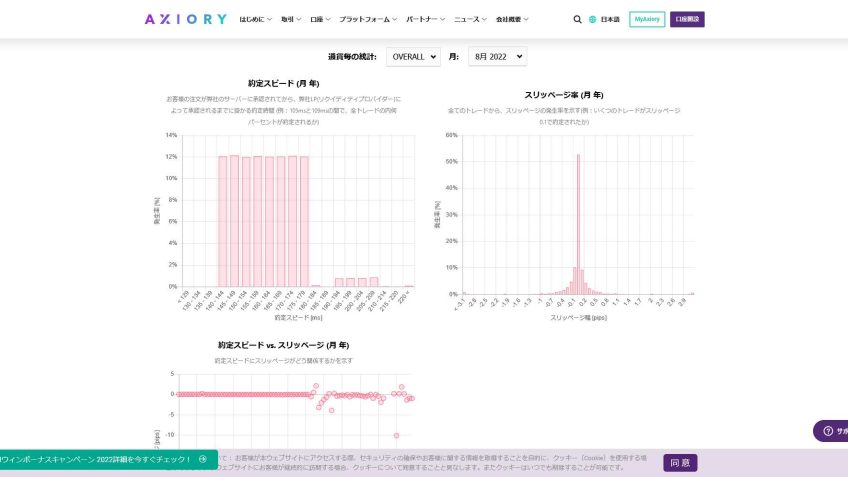Open the search magnifier icon
848x477 pixels.
pos(577,19)
